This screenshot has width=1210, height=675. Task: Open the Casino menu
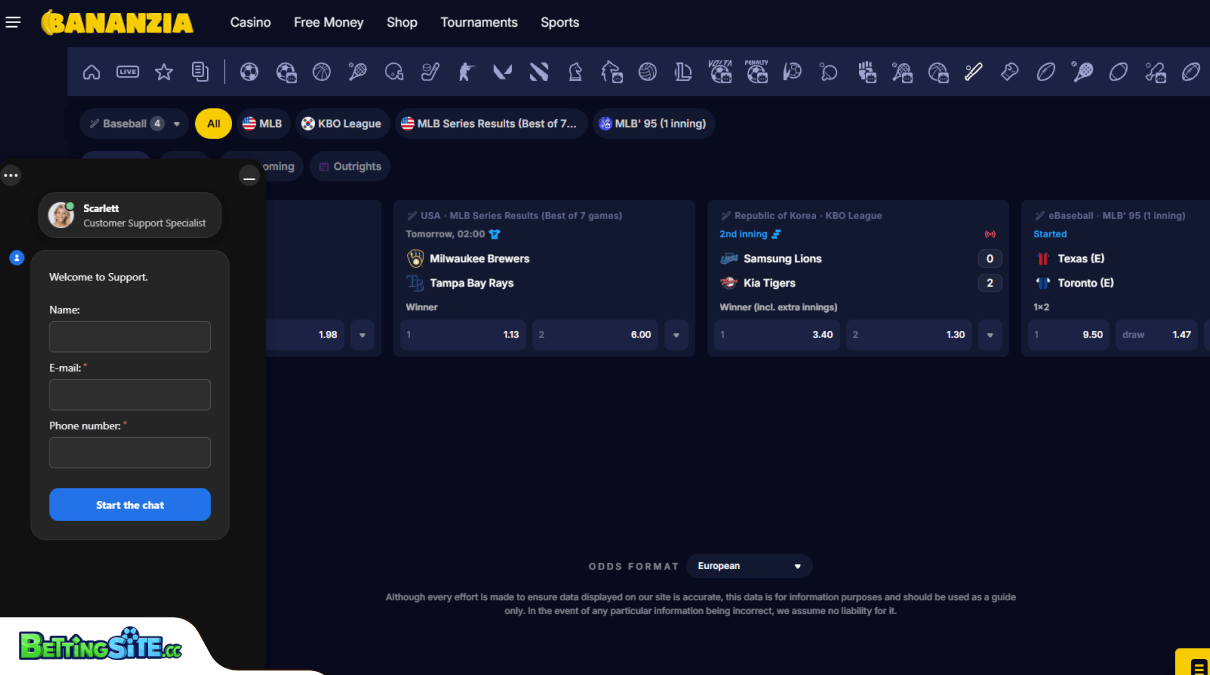coord(250,22)
